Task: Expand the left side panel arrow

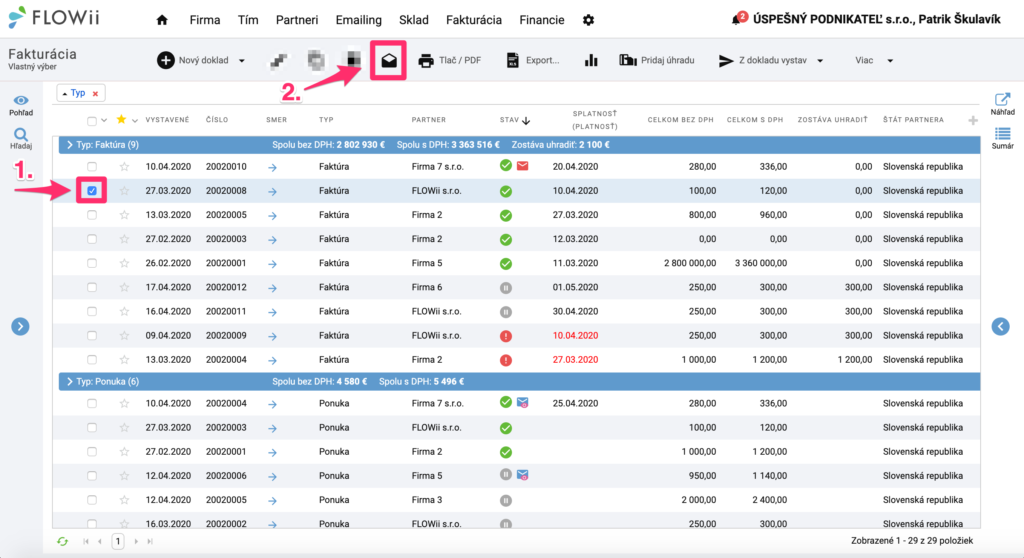Action: (x=20, y=326)
